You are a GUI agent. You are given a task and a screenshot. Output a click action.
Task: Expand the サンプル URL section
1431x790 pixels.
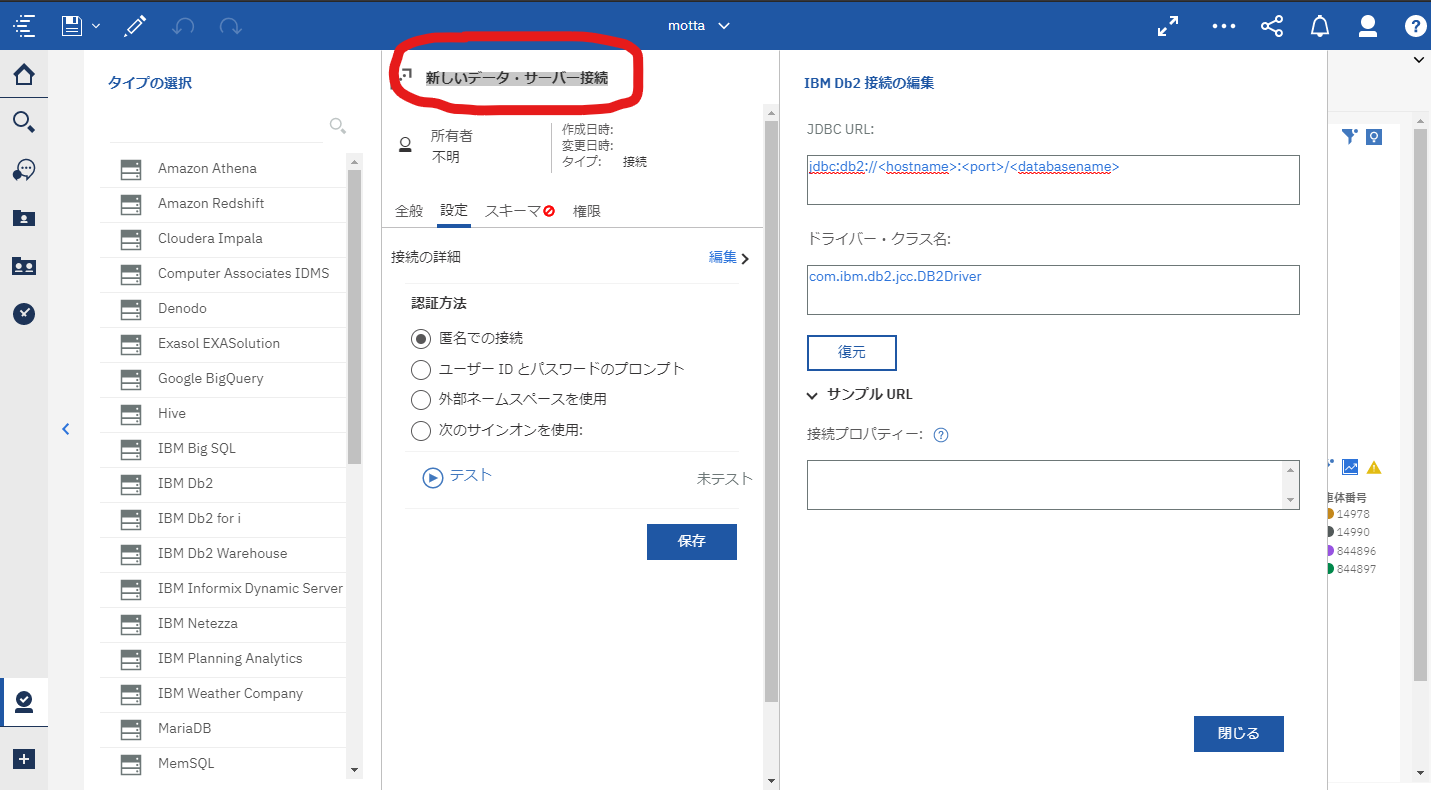click(859, 394)
